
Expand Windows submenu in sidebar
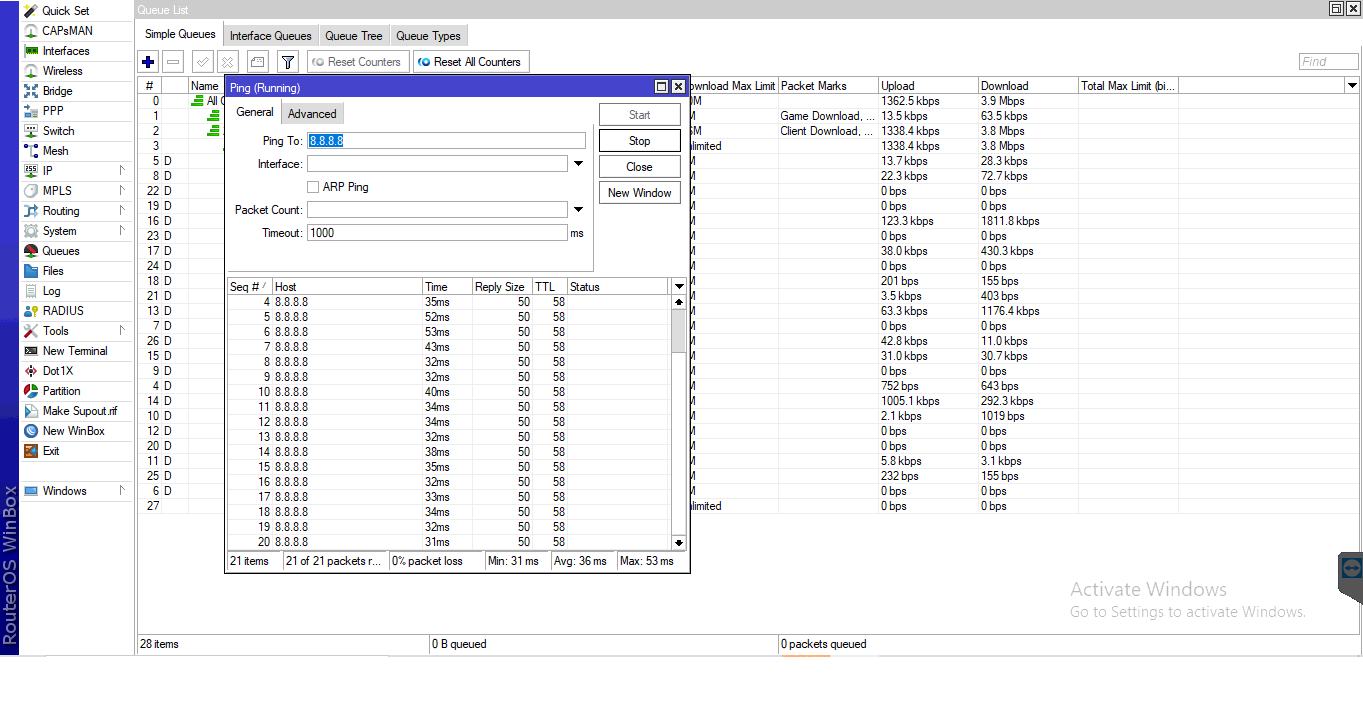tap(122, 491)
